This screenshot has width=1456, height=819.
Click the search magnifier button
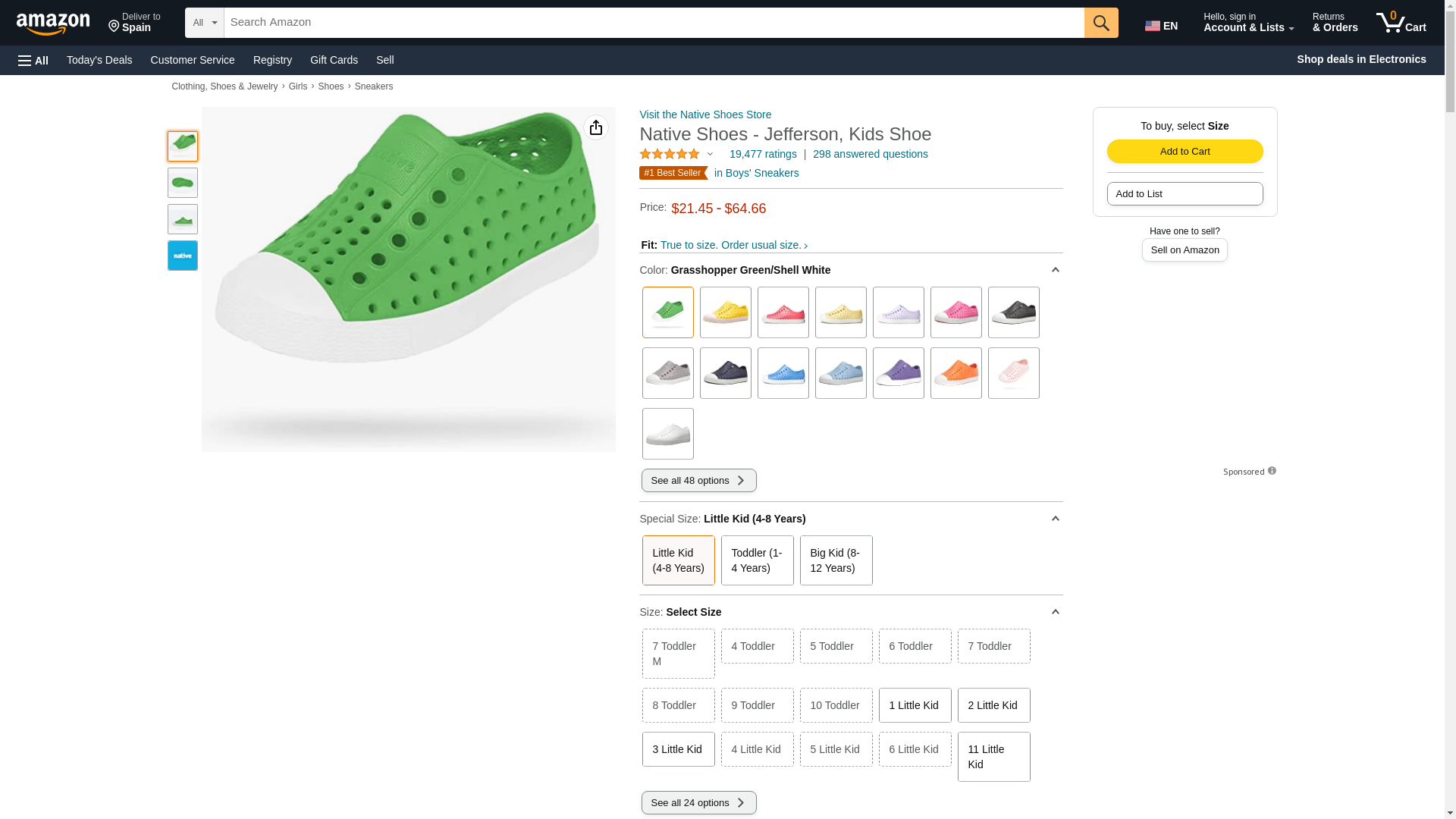[1101, 23]
